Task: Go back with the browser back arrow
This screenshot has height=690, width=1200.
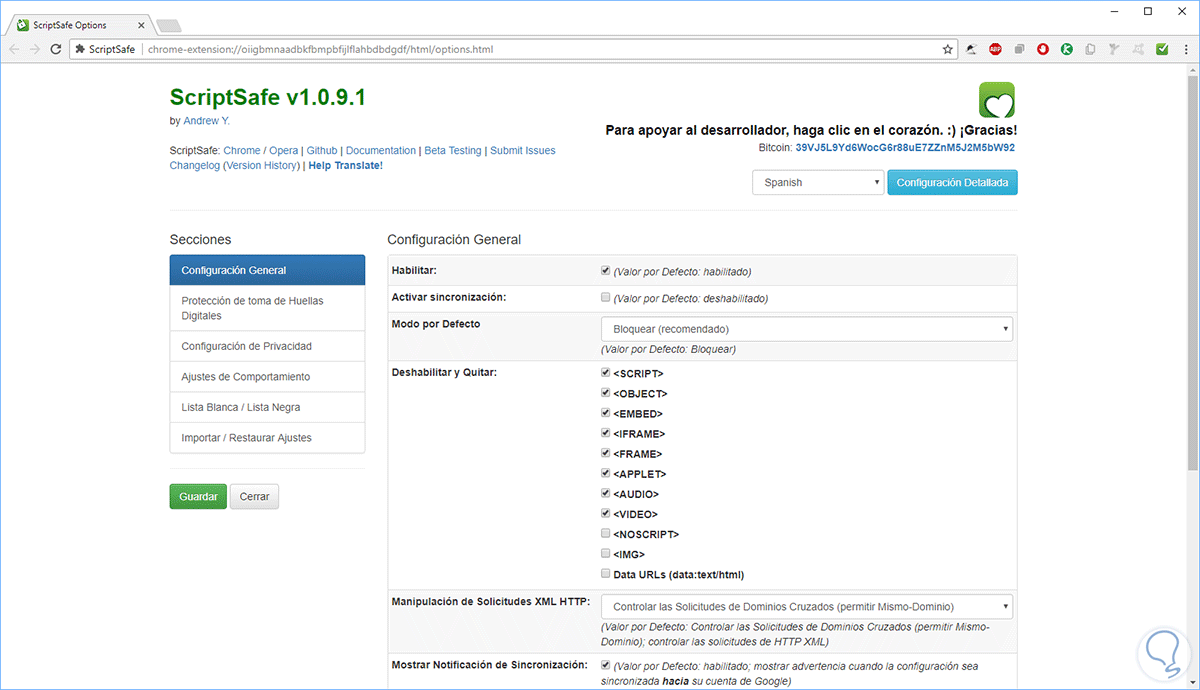Action: 14,49
